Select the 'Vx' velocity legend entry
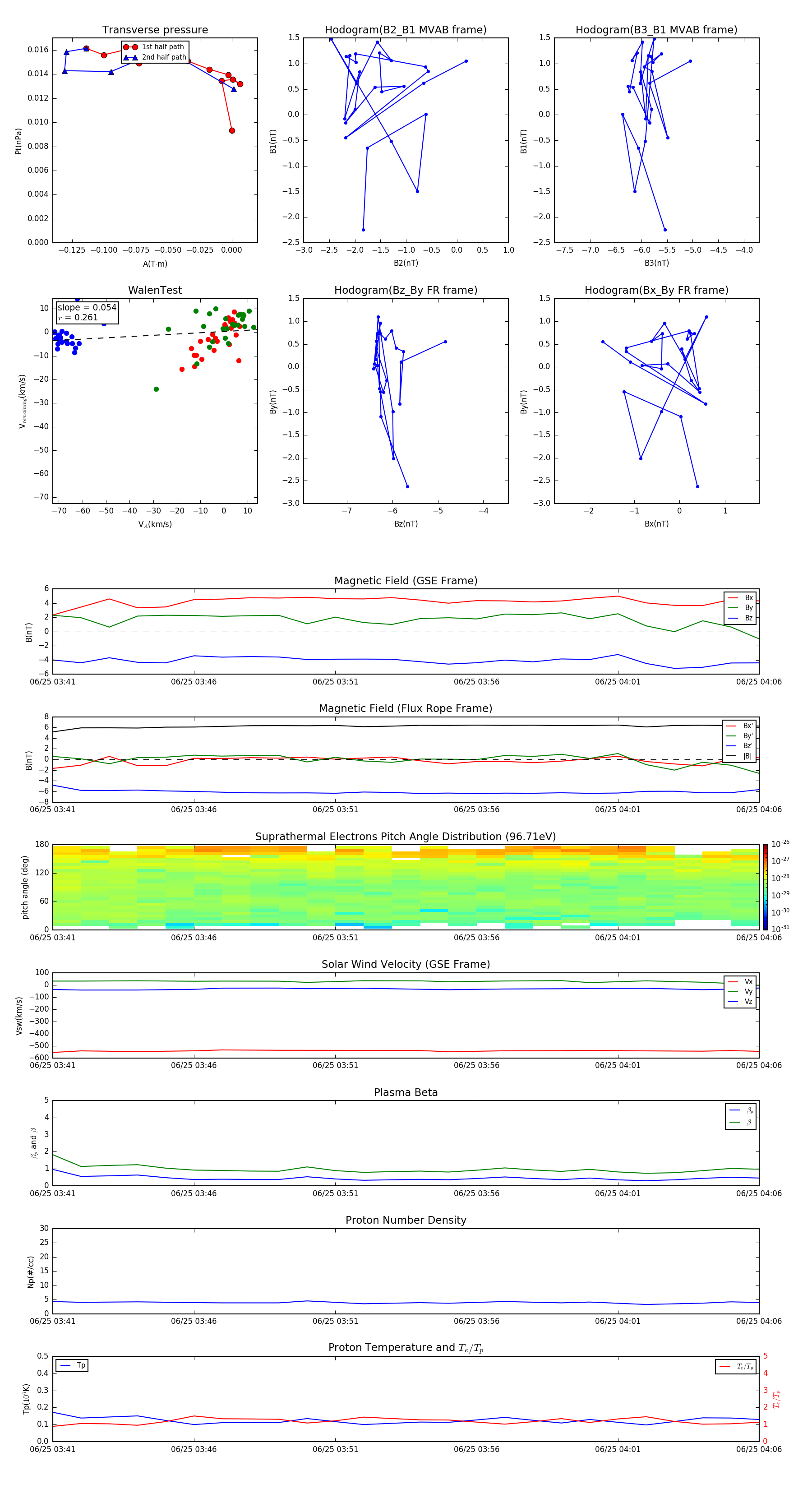The width and height of the screenshot is (812, 1489). pyautogui.click(x=740, y=981)
